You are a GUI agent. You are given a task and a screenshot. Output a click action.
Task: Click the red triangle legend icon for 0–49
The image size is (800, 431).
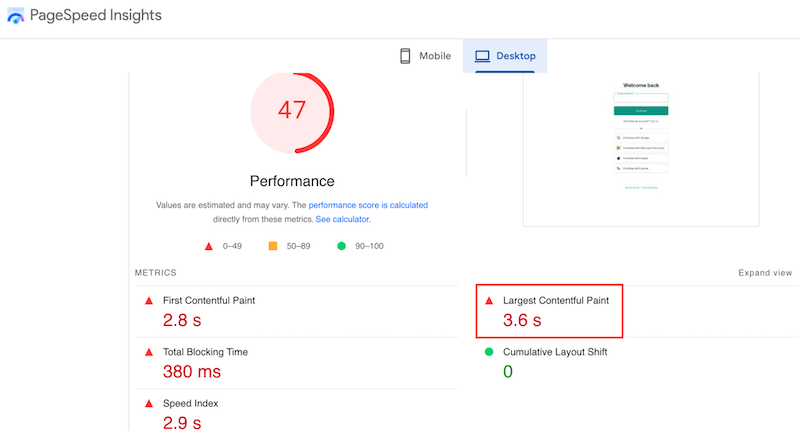click(209, 246)
